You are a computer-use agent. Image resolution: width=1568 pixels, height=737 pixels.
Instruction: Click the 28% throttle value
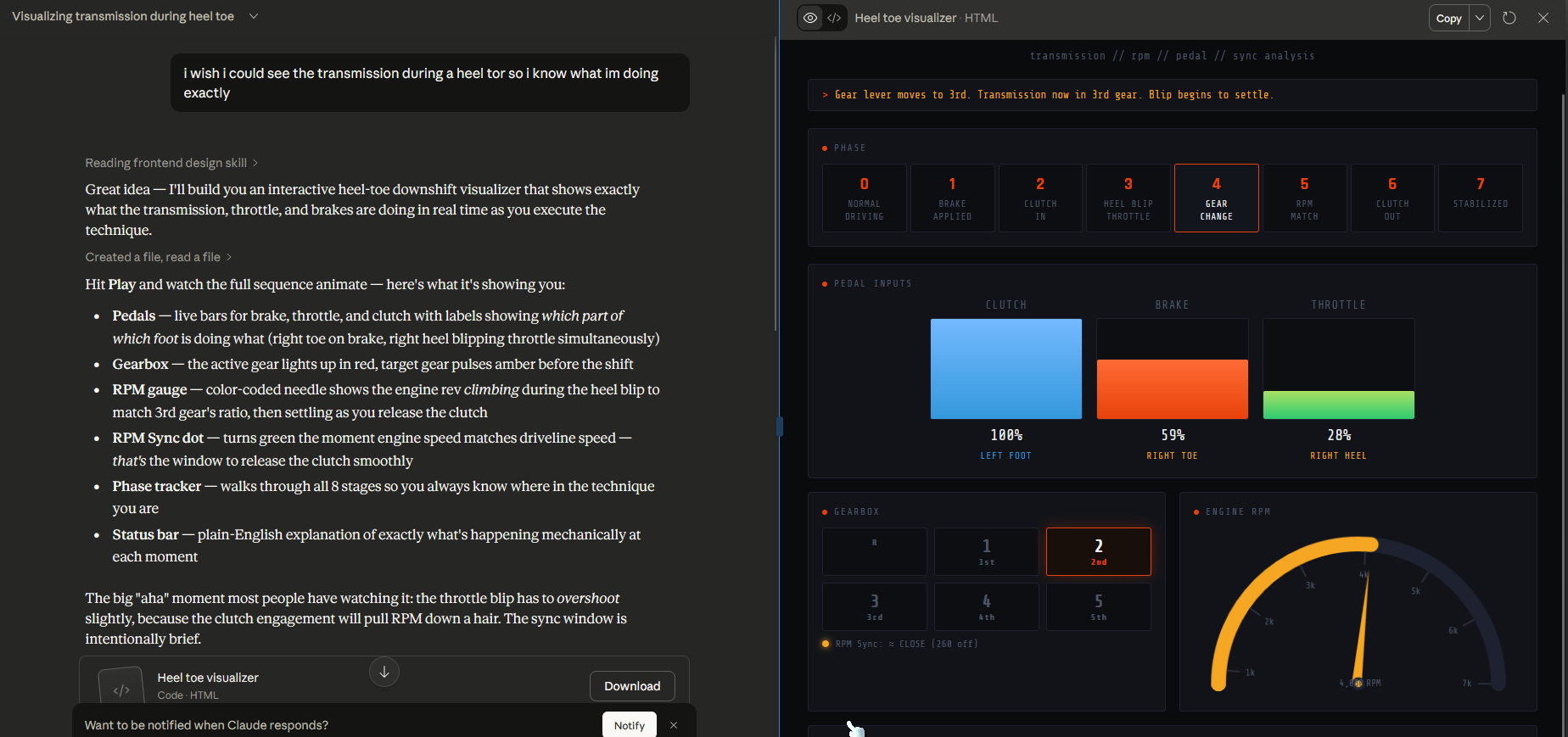(x=1339, y=435)
